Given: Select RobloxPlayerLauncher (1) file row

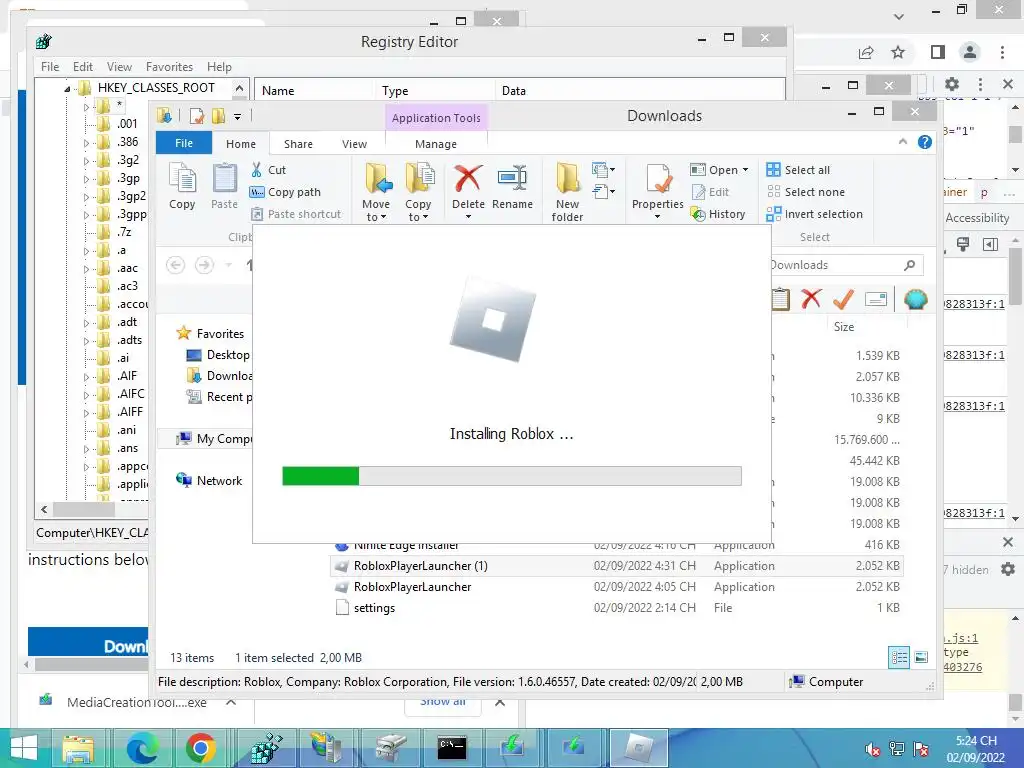Looking at the screenshot, I should click(x=617, y=566).
